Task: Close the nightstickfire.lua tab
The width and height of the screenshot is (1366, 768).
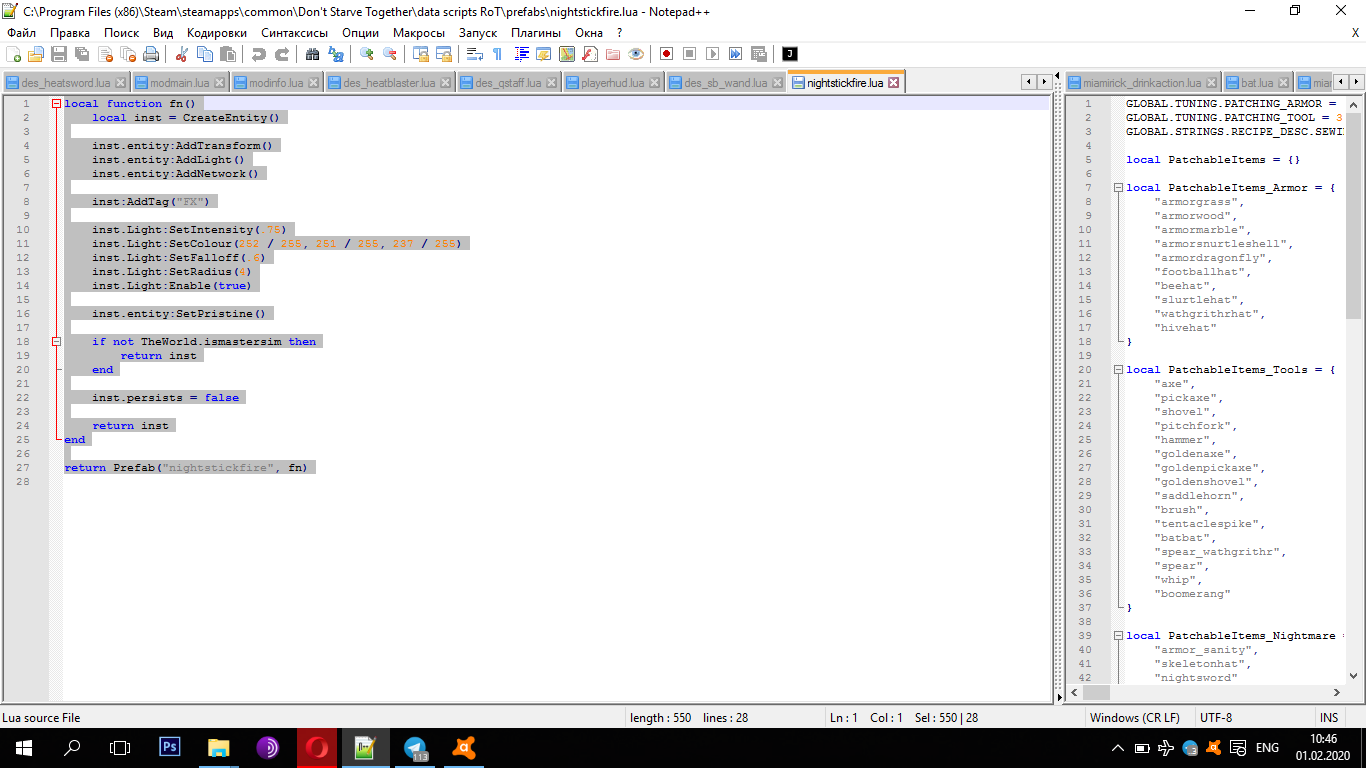Action: point(894,83)
